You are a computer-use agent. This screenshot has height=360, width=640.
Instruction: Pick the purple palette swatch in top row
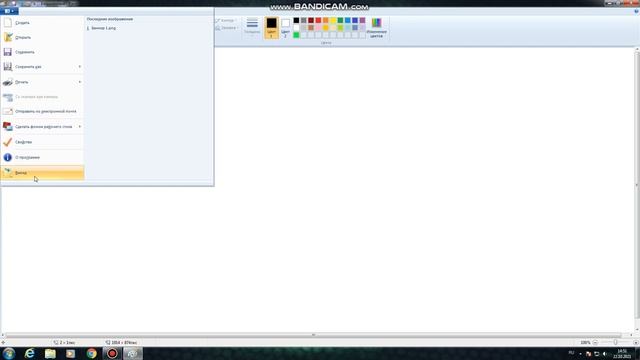click(x=362, y=20)
